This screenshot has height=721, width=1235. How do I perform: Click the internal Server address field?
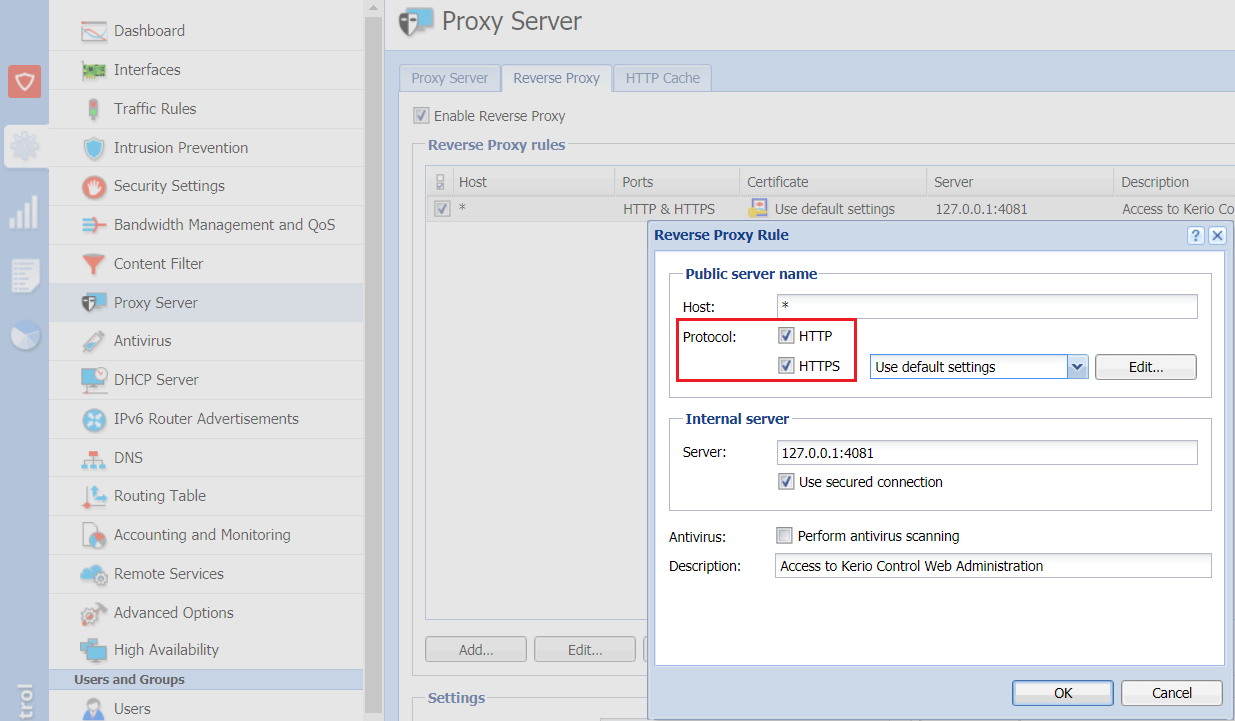(x=987, y=453)
